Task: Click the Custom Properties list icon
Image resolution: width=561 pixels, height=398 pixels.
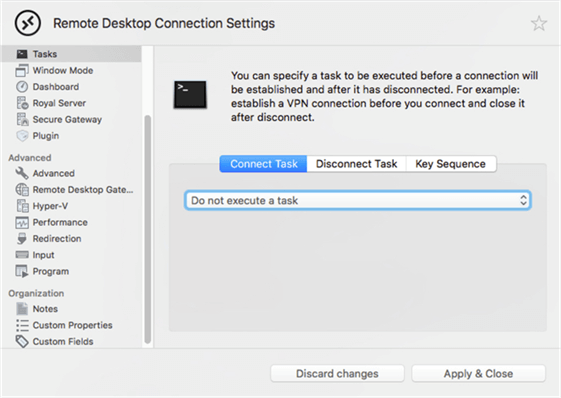Action: (22, 325)
